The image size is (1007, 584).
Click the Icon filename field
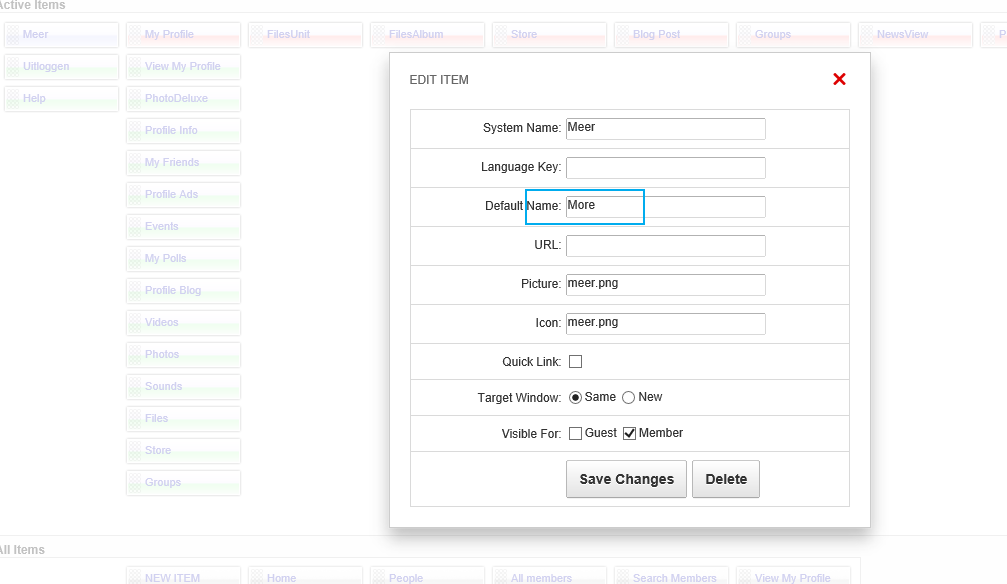[x=665, y=324]
